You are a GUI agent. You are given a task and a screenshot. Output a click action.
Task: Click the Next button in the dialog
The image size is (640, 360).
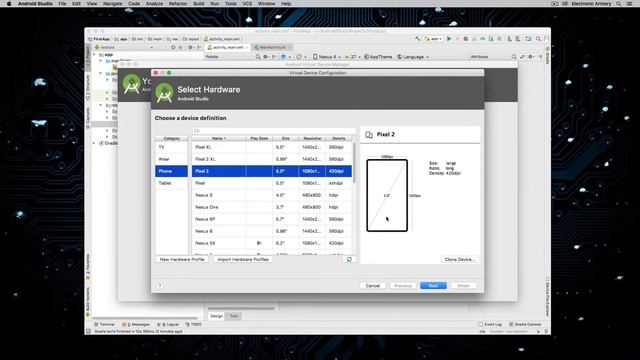click(x=433, y=286)
